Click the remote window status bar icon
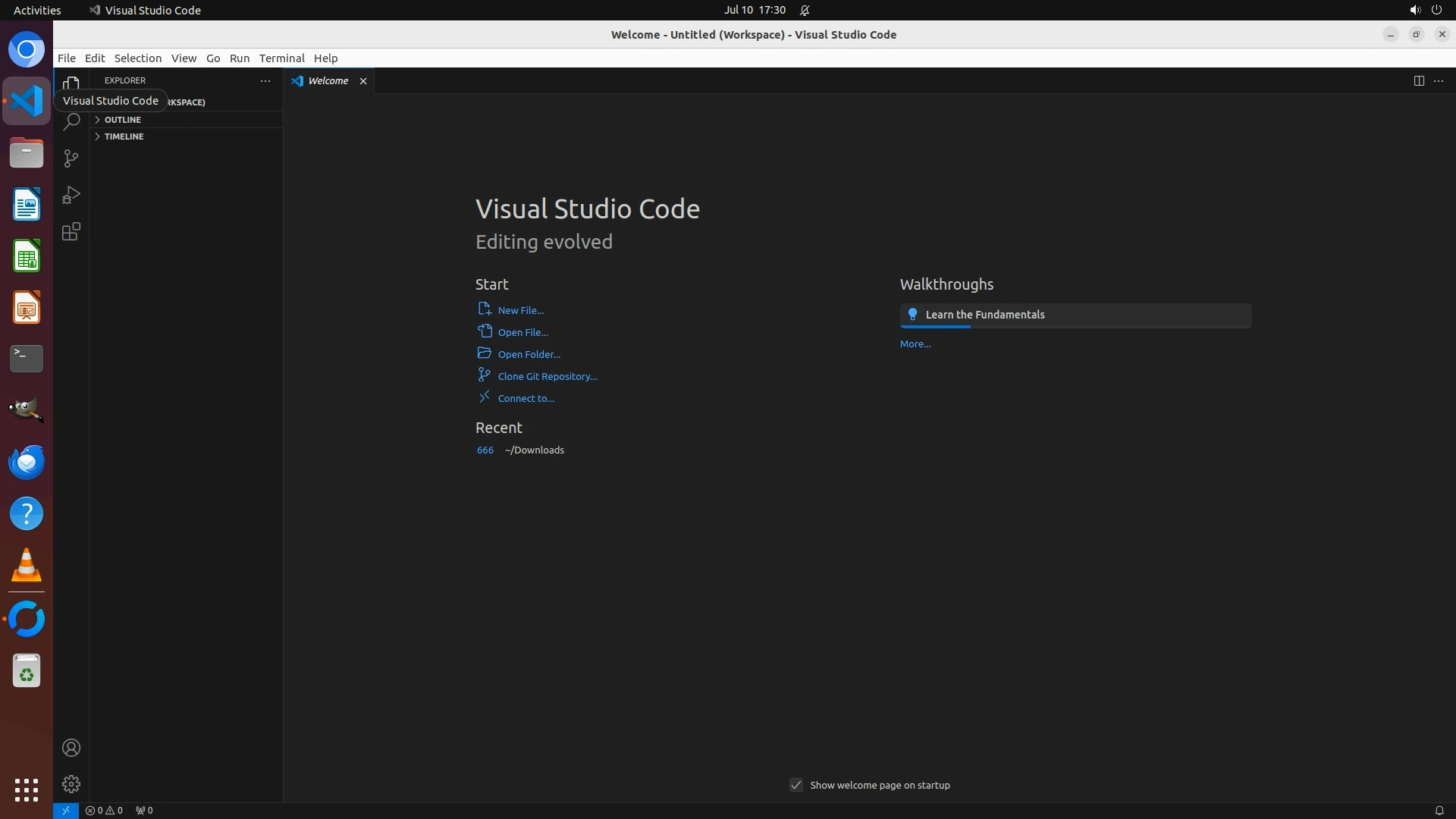Screen dimensions: 1456x819 66,810
